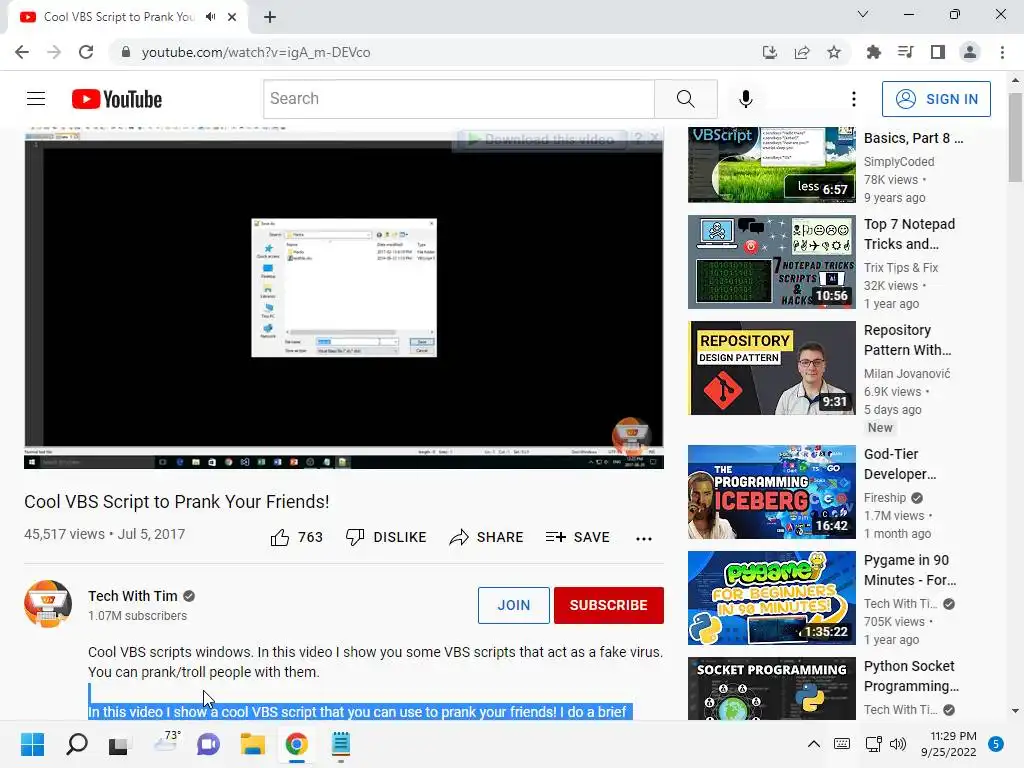Show hidden tray icons chevron

(x=814, y=744)
